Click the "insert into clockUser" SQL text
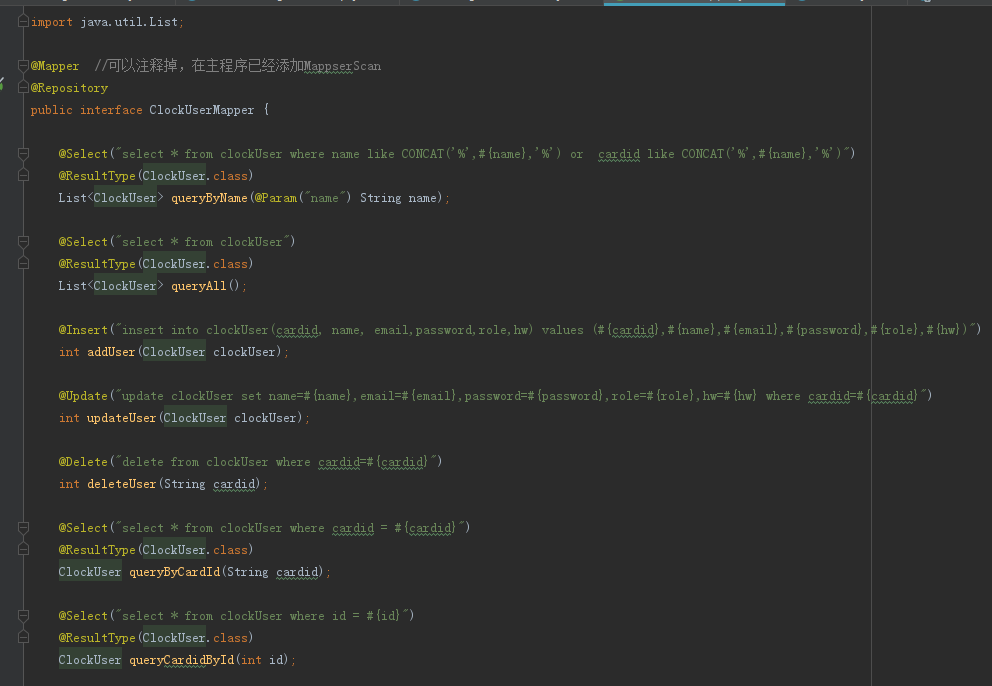 coord(195,330)
